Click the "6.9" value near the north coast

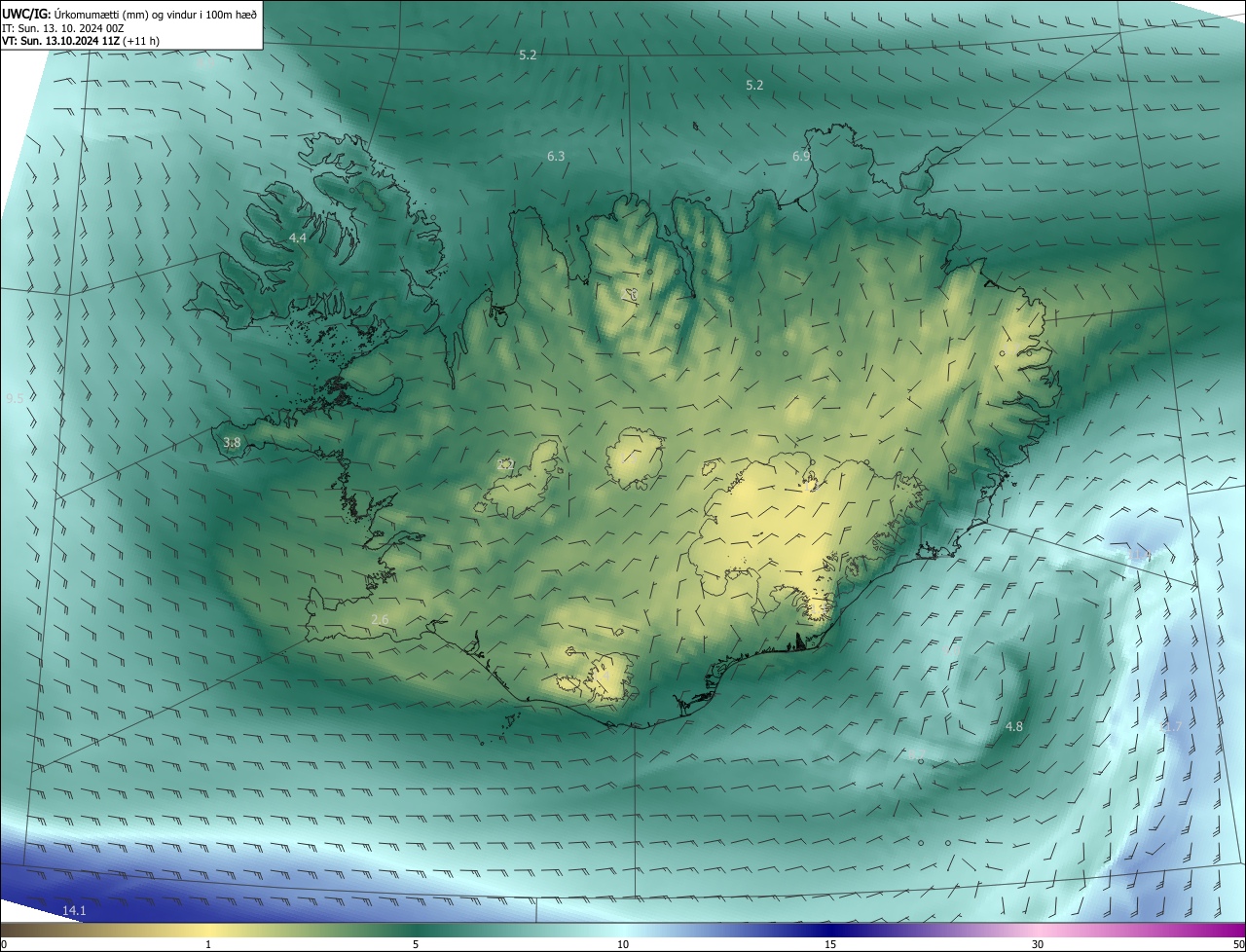pos(801,156)
